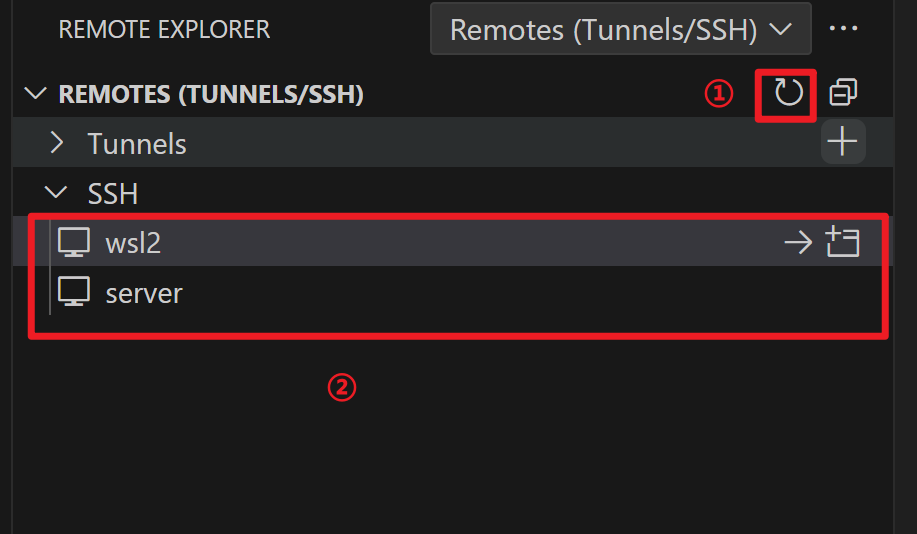
Task: Expand the Tunnels chevron
Action: tap(57, 142)
